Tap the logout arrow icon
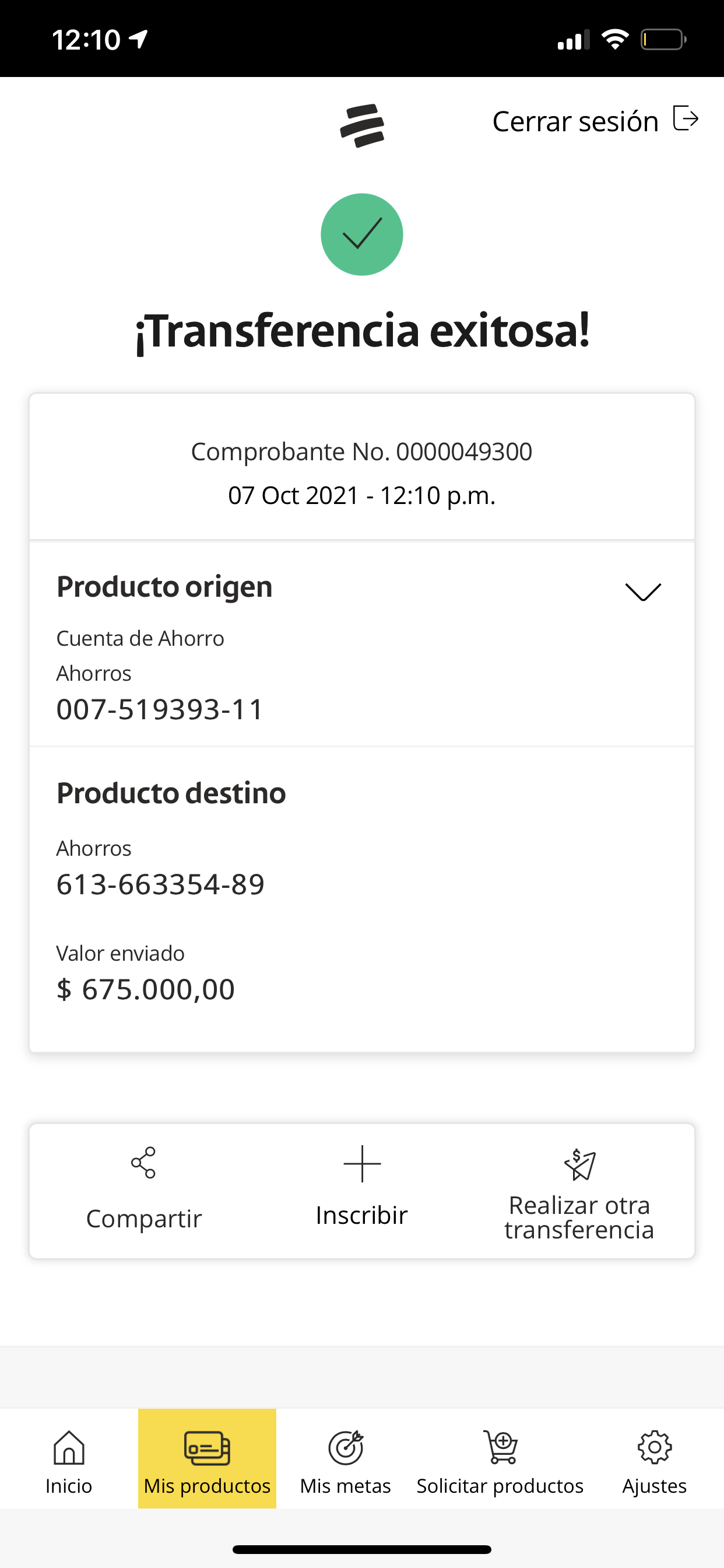Viewport: 724px width, 1568px height. coord(685,118)
